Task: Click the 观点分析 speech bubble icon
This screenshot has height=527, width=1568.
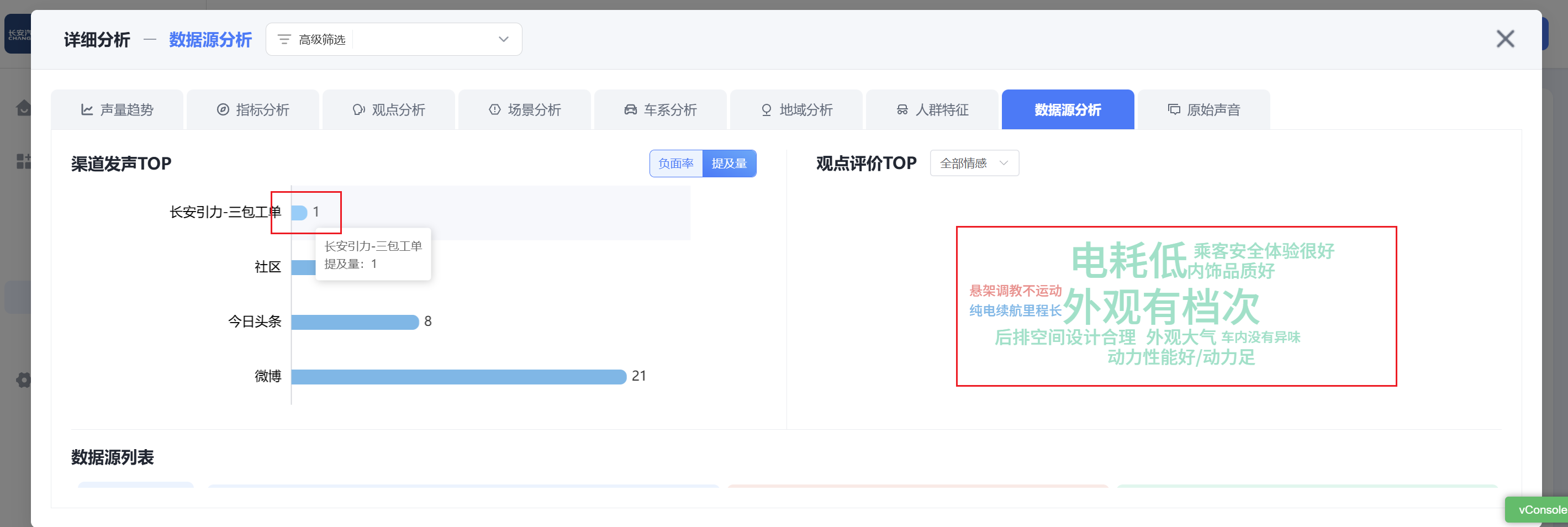Action: tap(358, 110)
